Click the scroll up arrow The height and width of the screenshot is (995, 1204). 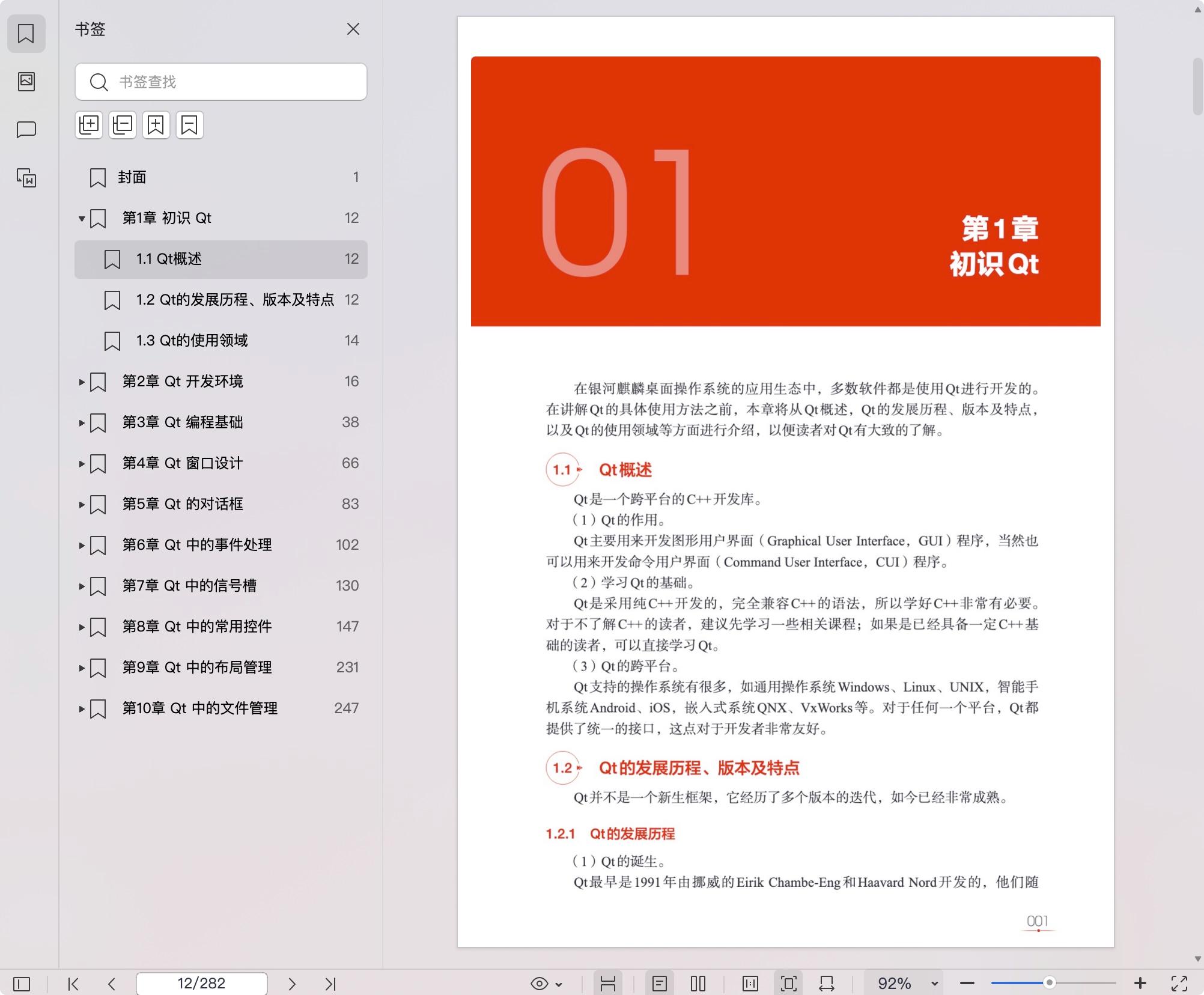pos(1197,8)
